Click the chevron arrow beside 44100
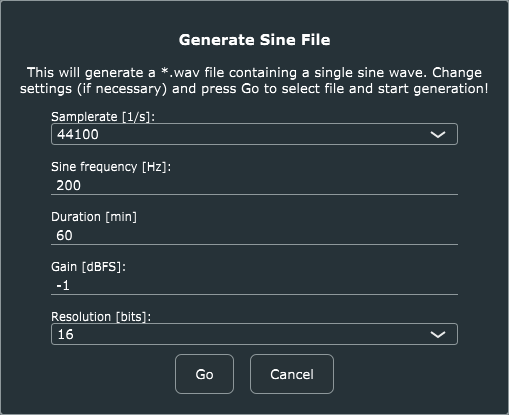Screen dimensions: 509x415 coord(438,134)
